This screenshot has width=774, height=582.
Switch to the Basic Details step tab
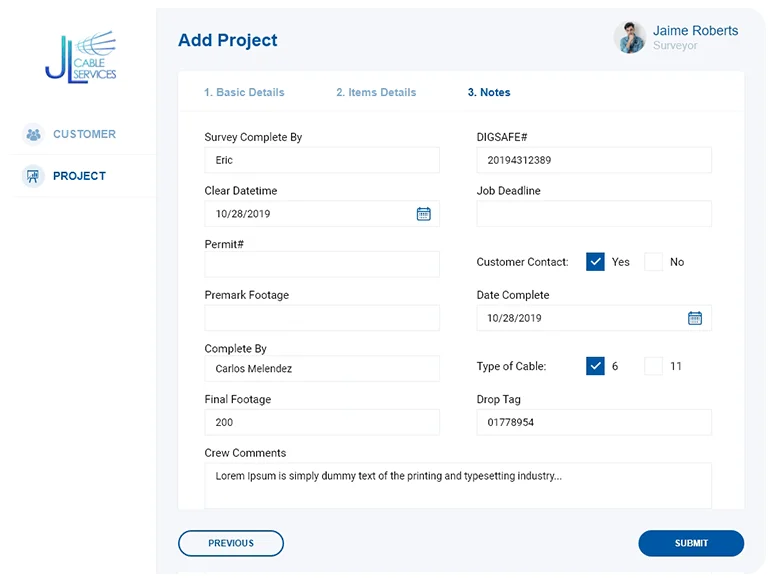244,92
